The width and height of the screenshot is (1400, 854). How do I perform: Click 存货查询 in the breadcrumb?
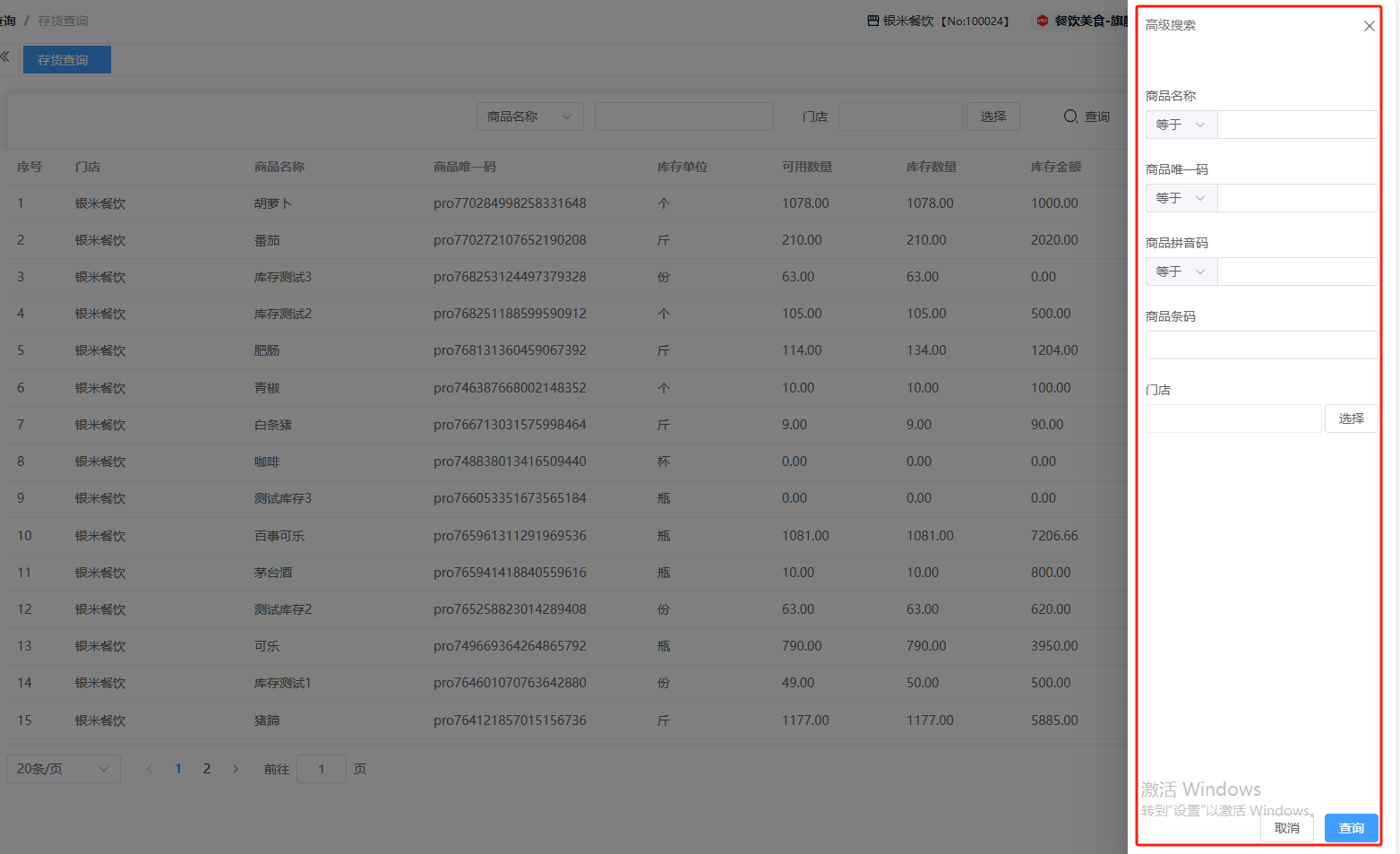click(63, 21)
